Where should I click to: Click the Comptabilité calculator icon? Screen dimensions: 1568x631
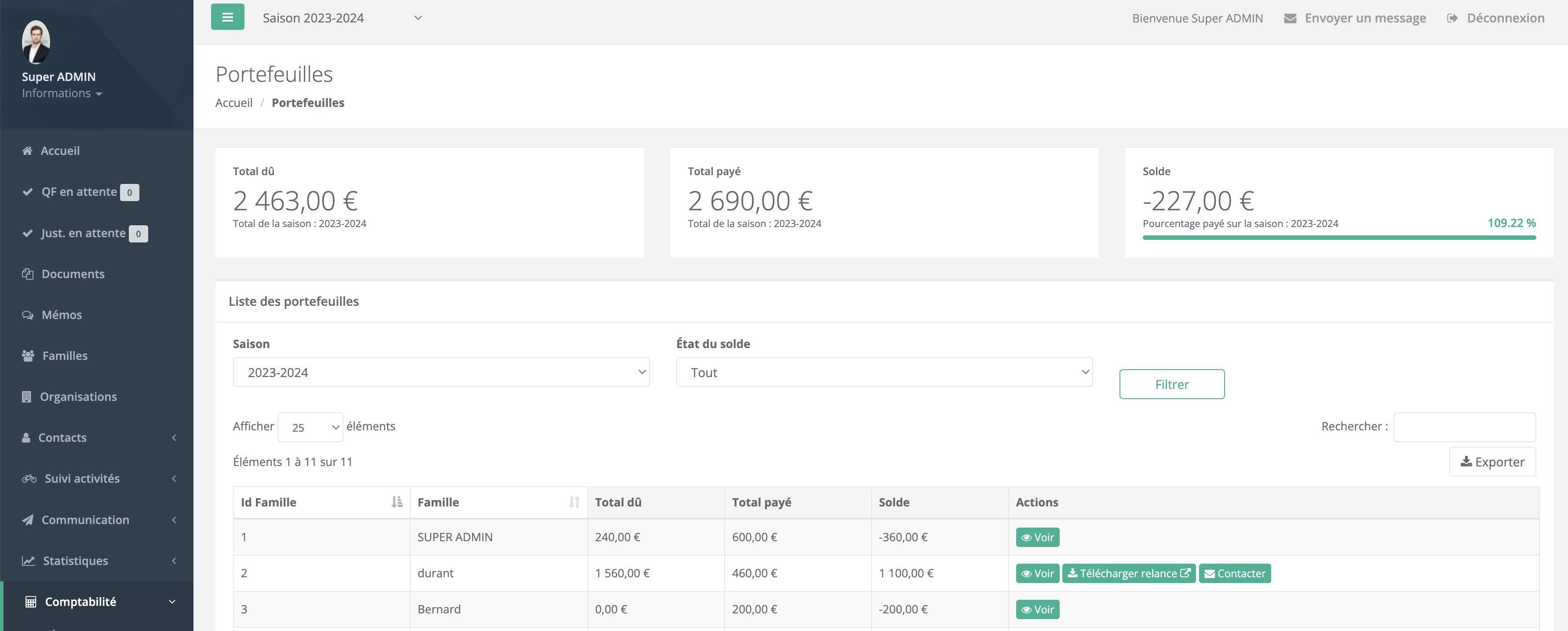pos(30,602)
